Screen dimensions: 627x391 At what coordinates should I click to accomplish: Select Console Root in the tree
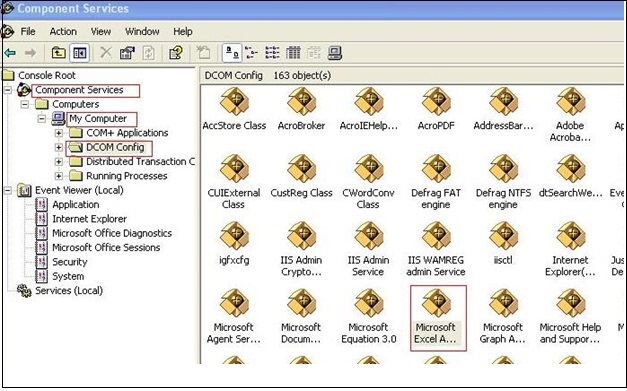[47, 75]
